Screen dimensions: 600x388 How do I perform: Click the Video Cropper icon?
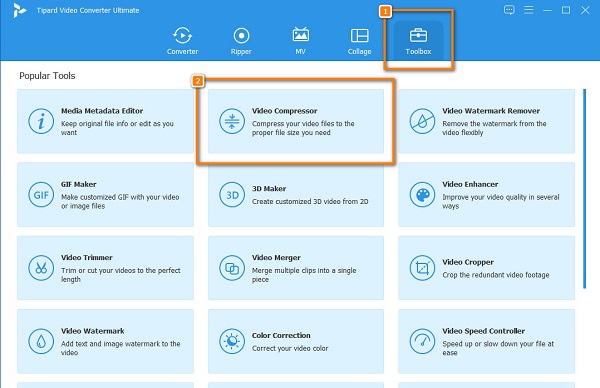(422, 268)
